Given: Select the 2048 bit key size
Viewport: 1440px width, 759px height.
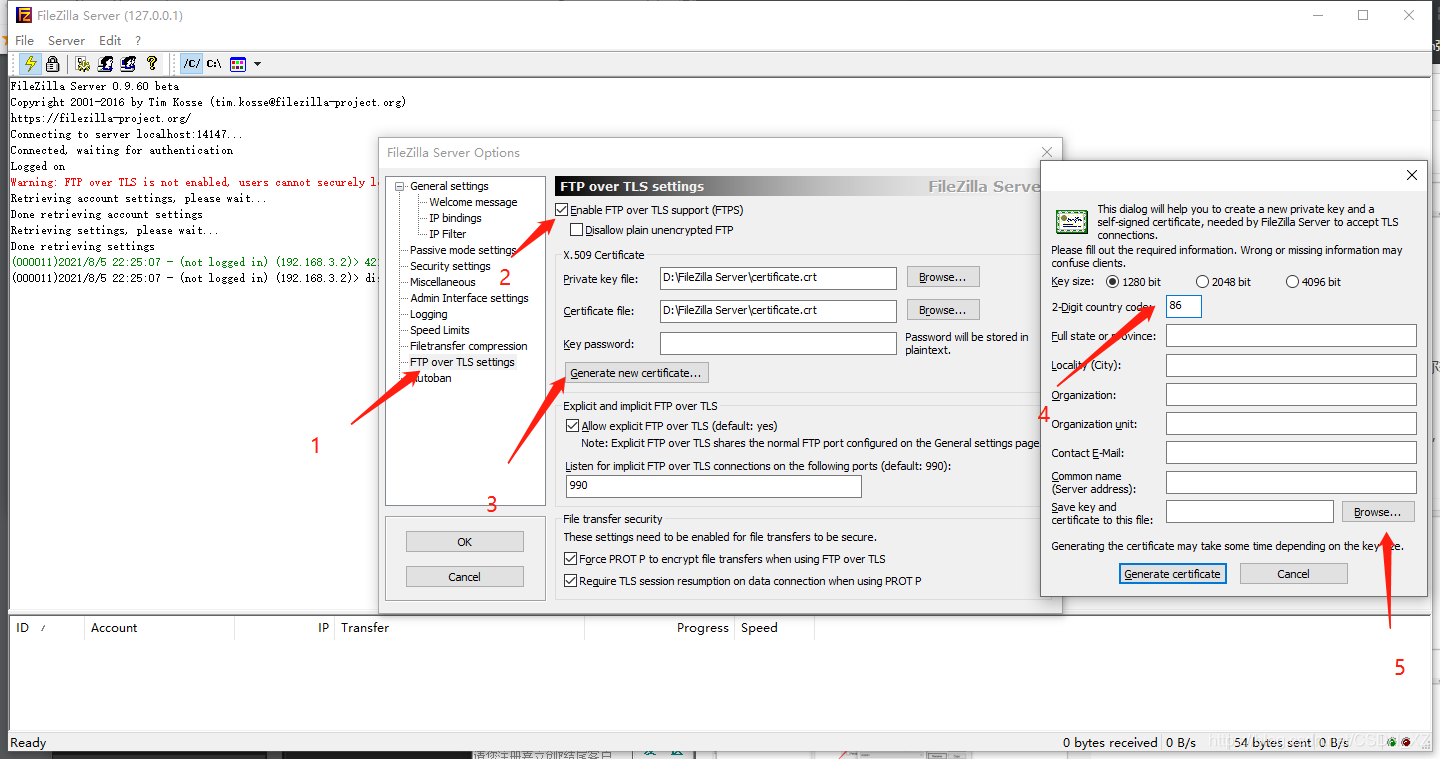Looking at the screenshot, I should pos(1202,282).
